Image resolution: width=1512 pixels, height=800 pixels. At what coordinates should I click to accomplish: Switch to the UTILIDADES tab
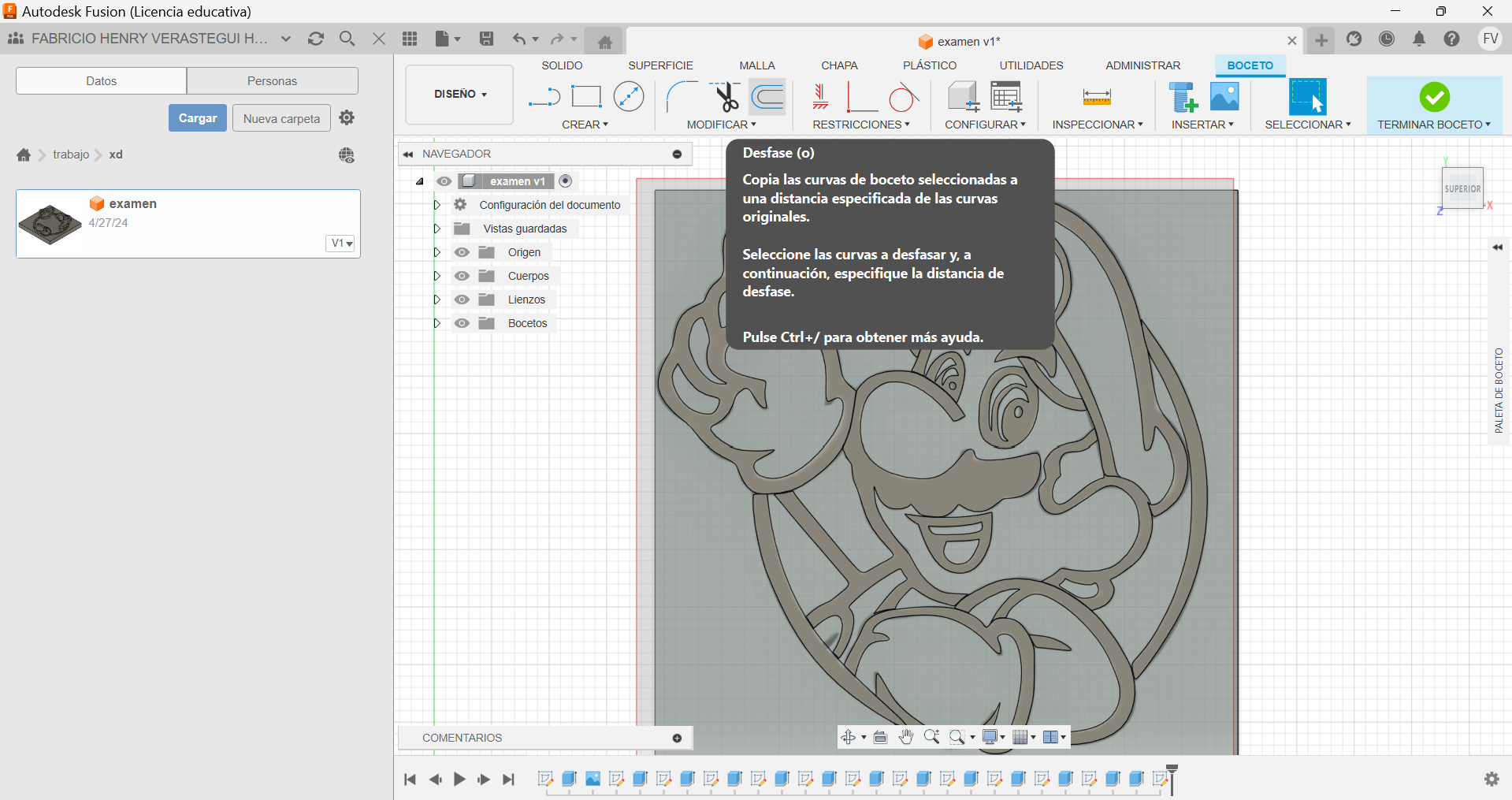click(1031, 65)
